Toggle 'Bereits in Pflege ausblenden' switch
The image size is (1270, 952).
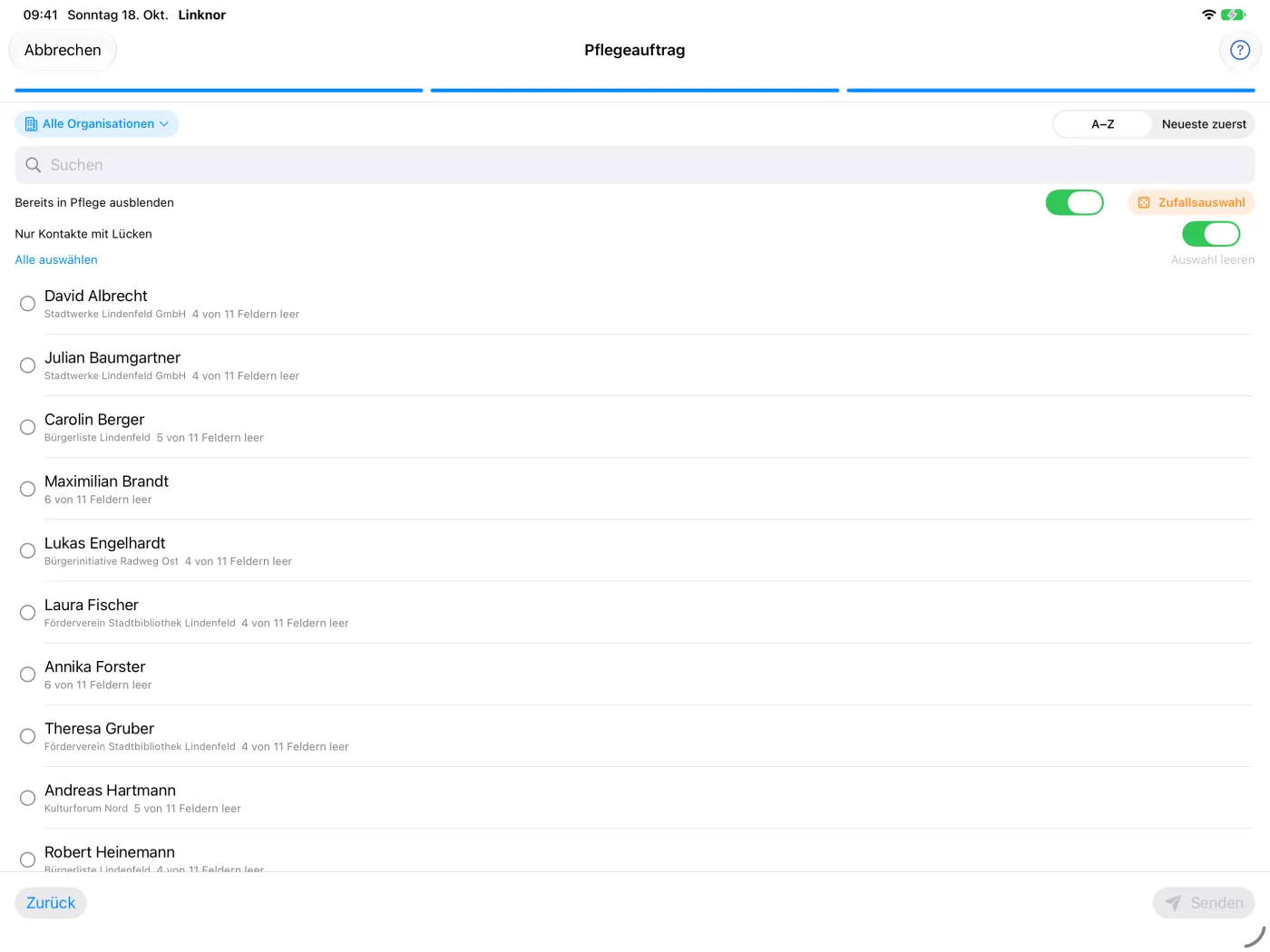coord(1074,202)
